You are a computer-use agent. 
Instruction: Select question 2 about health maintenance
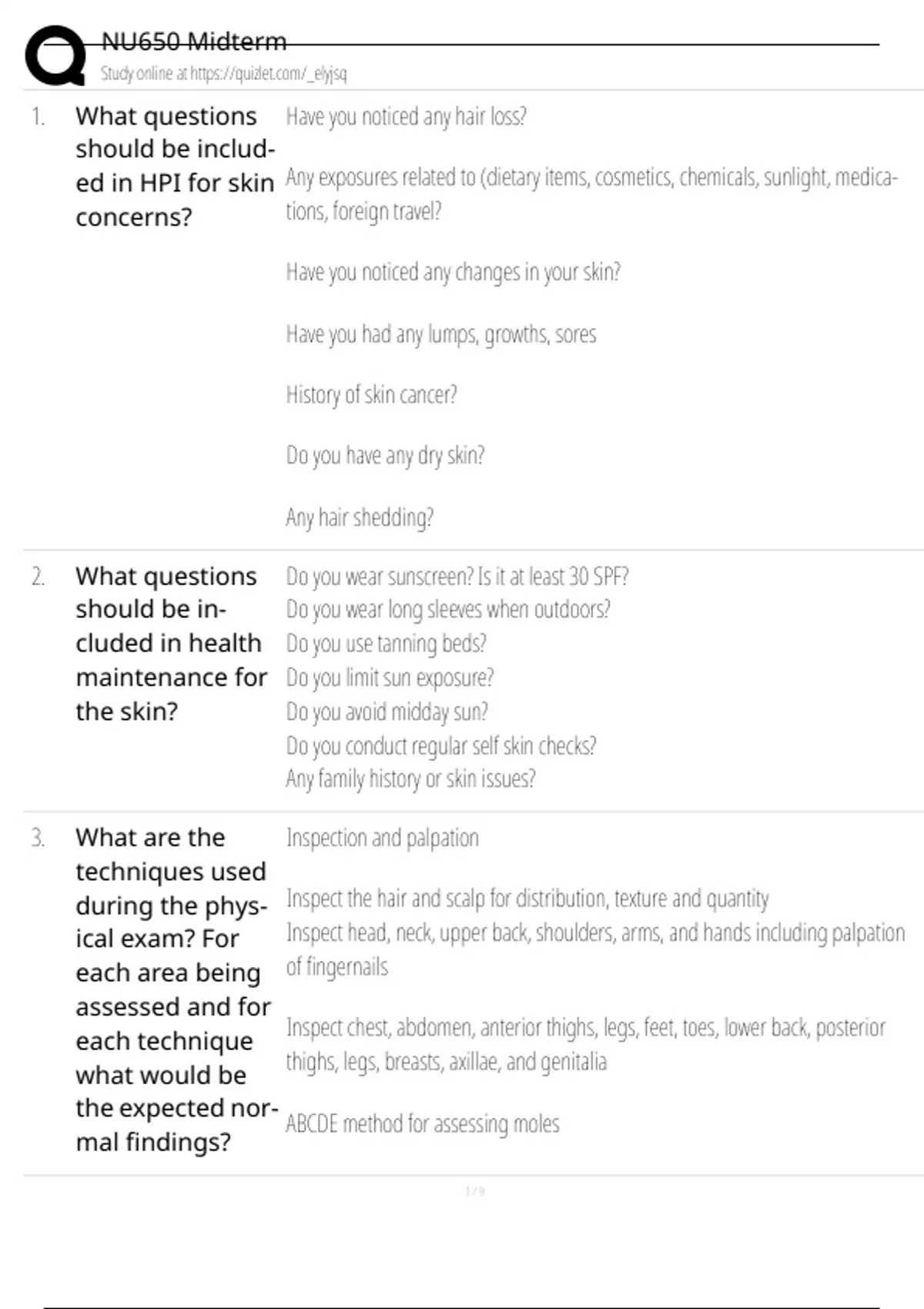(x=171, y=643)
